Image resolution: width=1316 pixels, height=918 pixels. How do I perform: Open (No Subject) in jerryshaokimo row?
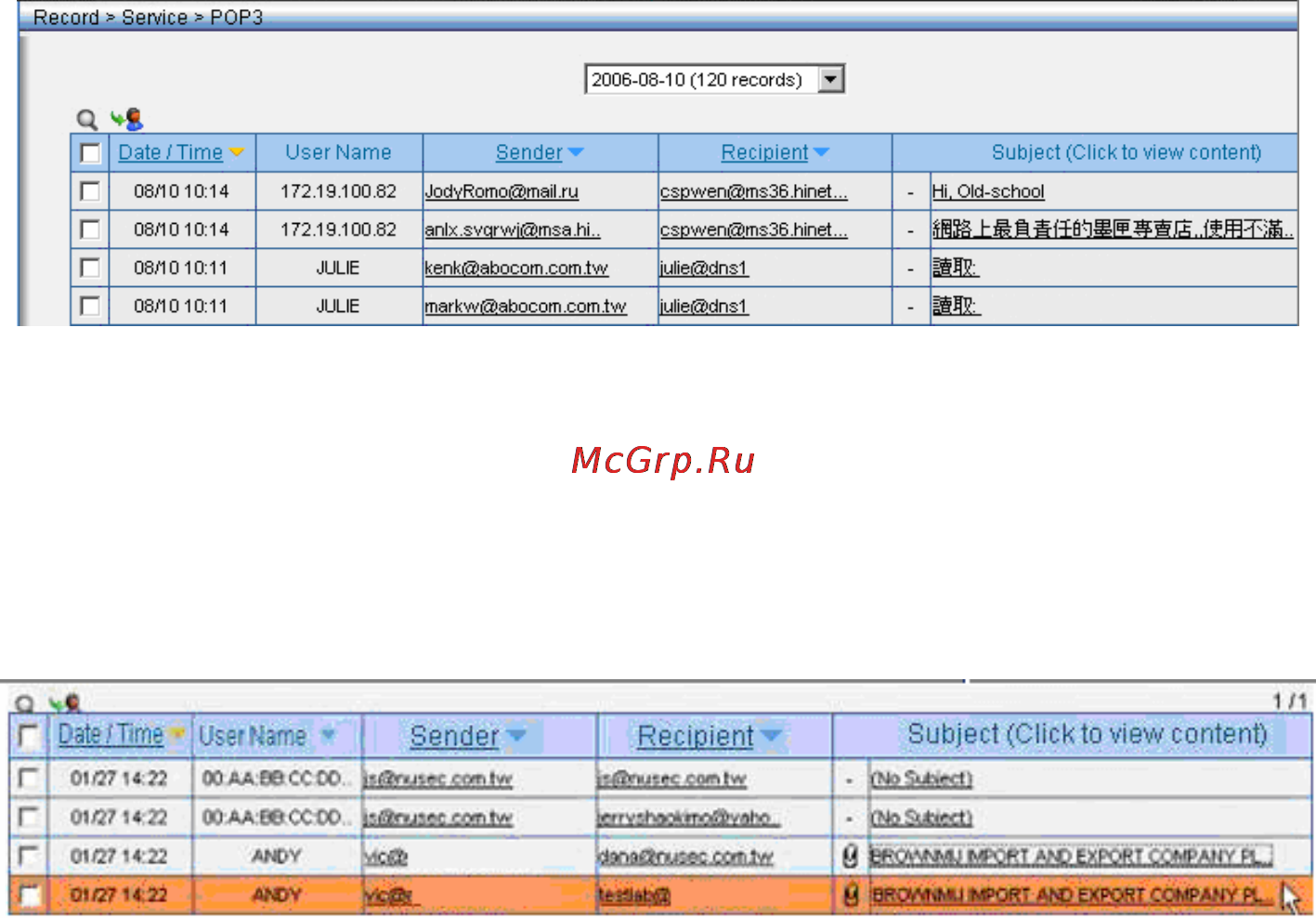tap(921, 817)
